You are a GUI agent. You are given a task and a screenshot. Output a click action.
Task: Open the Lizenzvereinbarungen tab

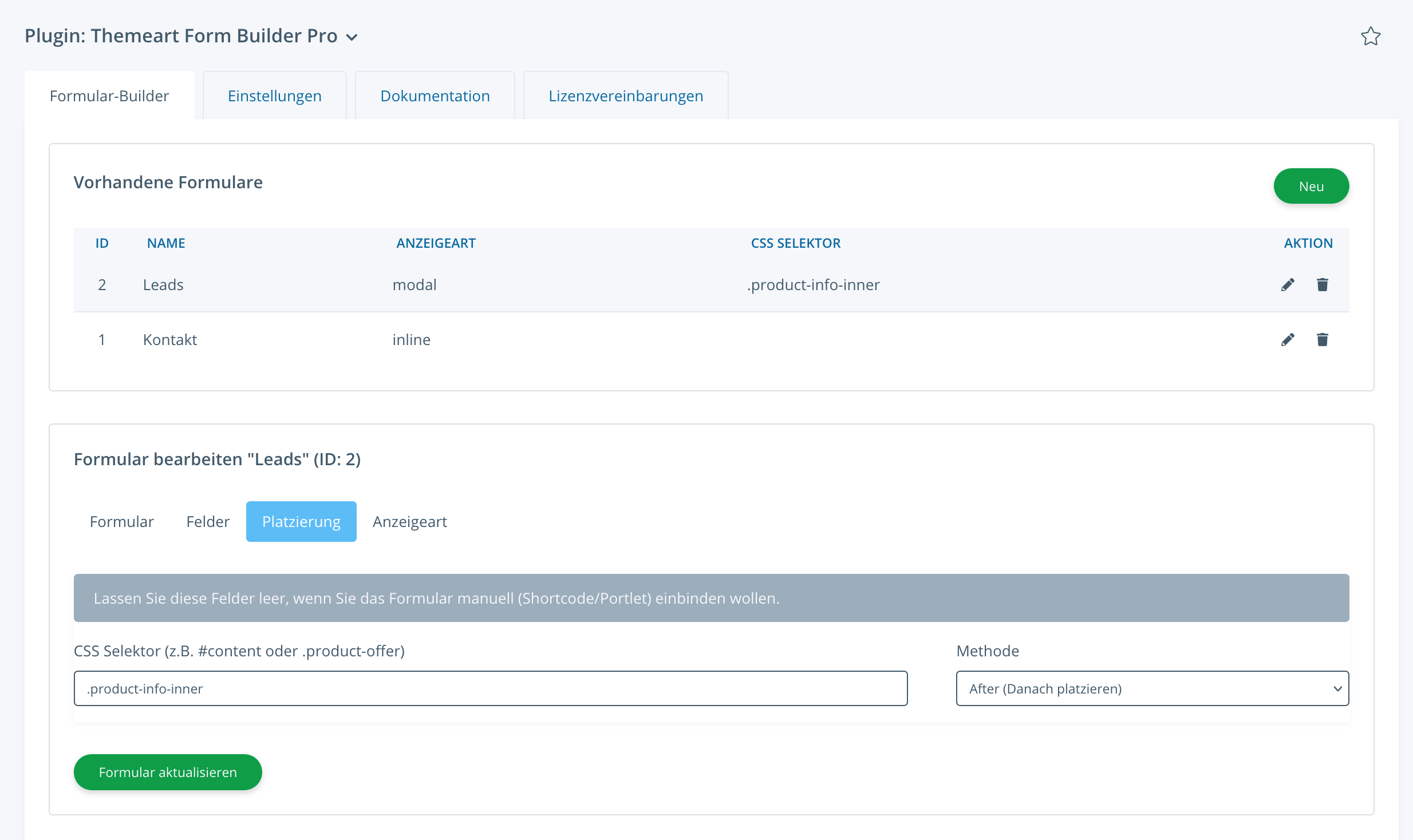point(626,96)
